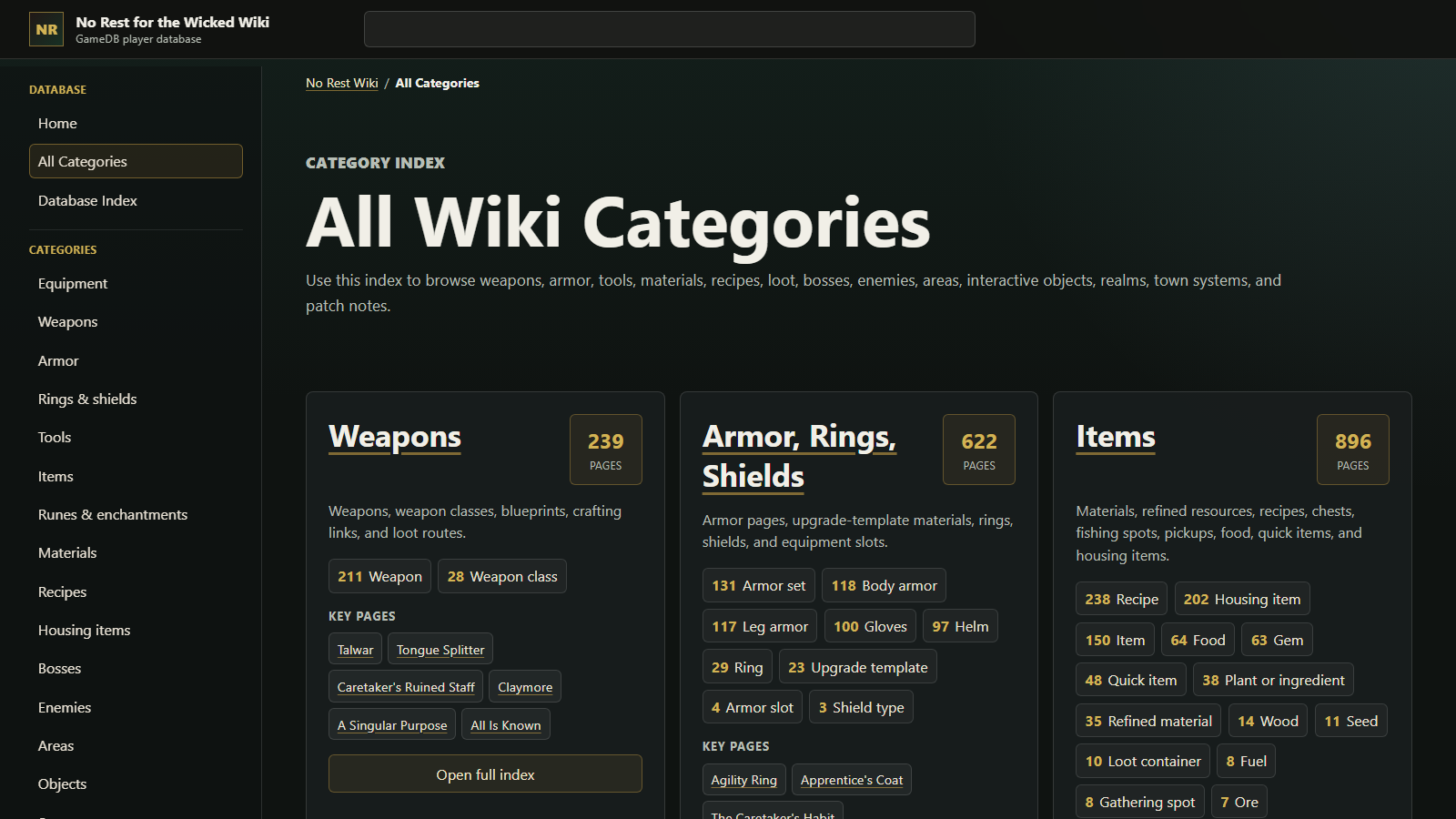Go to the Equipment category in sidebar
1456x819 pixels.
136,283
